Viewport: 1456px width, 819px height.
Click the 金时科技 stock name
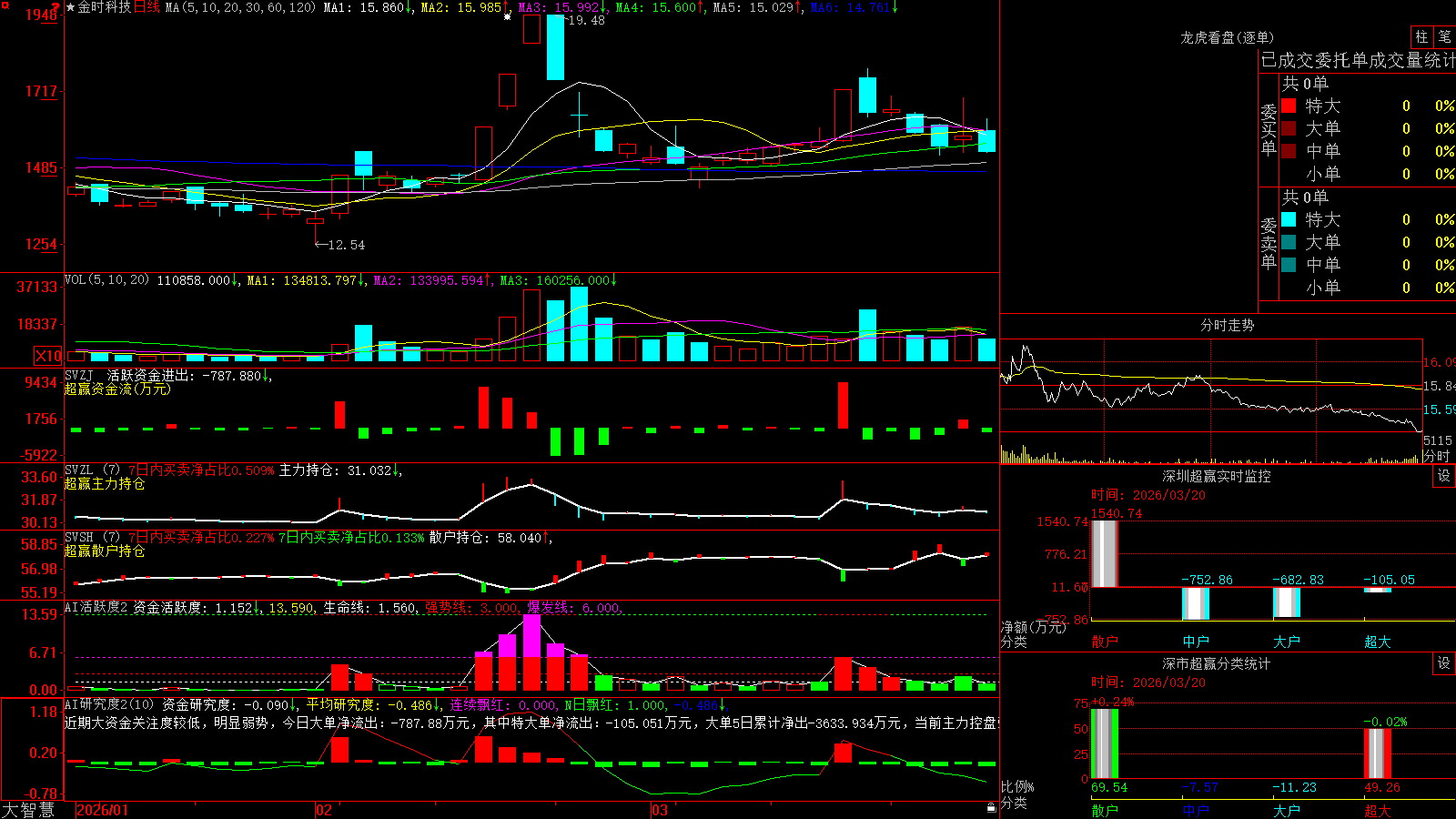tap(105, 7)
